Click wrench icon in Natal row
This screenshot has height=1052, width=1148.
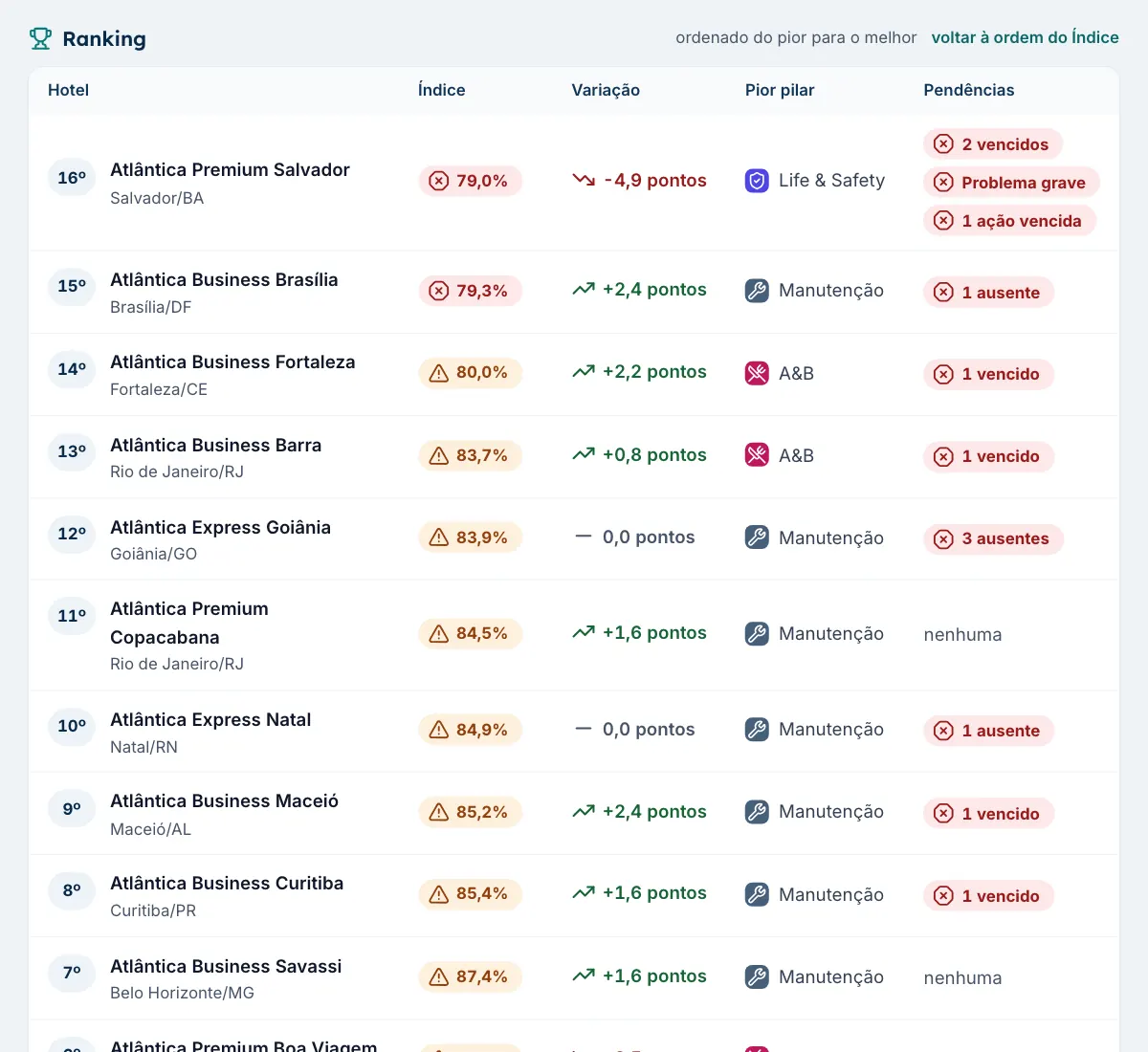757,730
